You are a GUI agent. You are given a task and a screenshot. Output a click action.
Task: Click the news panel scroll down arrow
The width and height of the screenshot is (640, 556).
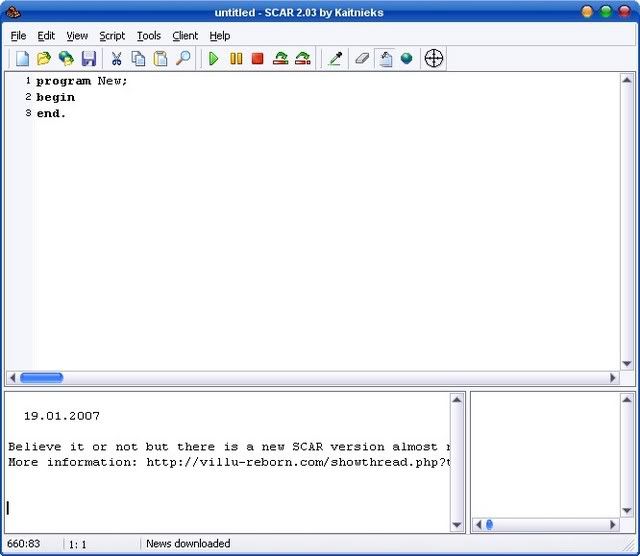tap(457, 525)
